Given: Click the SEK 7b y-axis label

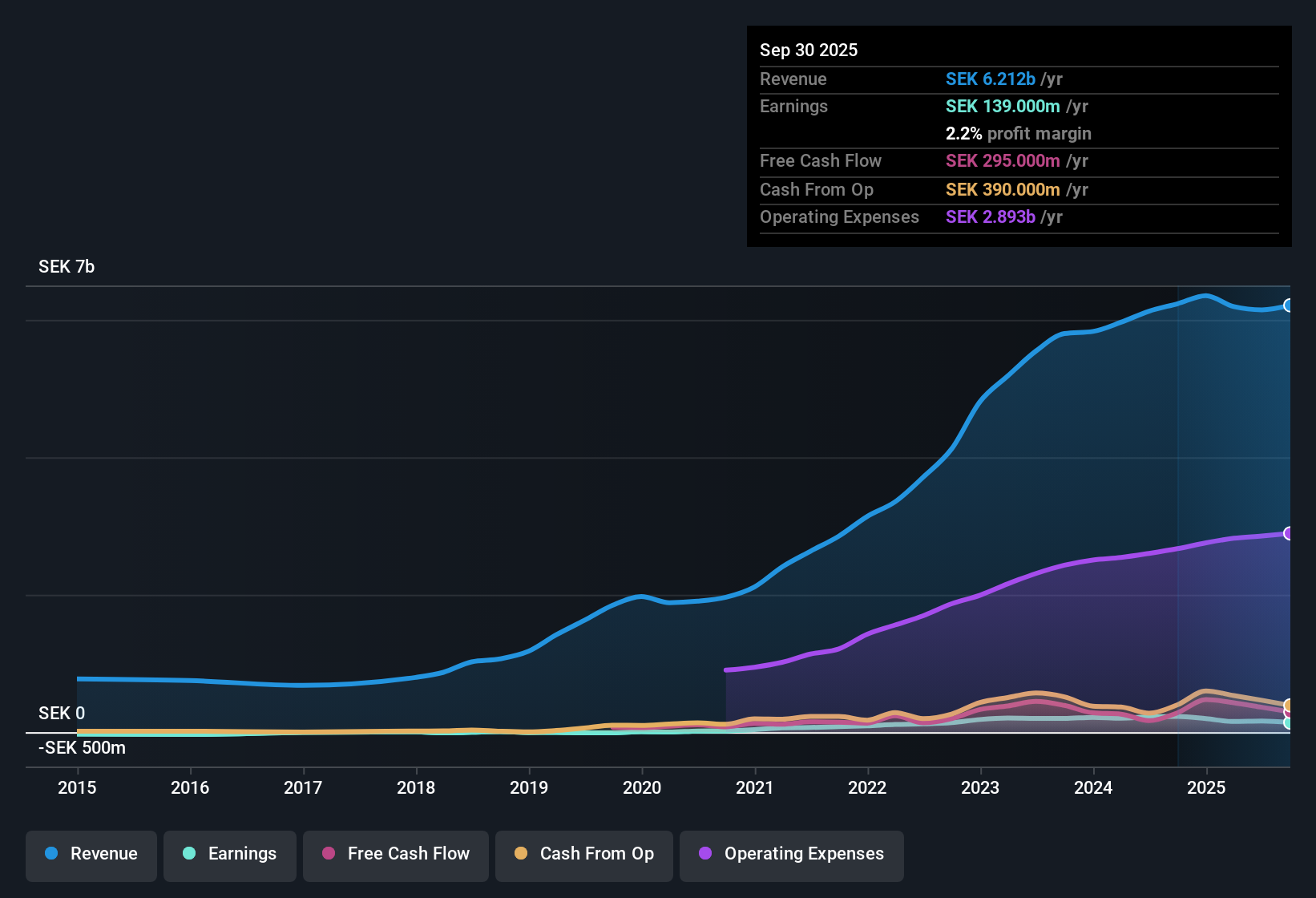Looking at the screenshot, I should 67,267.
